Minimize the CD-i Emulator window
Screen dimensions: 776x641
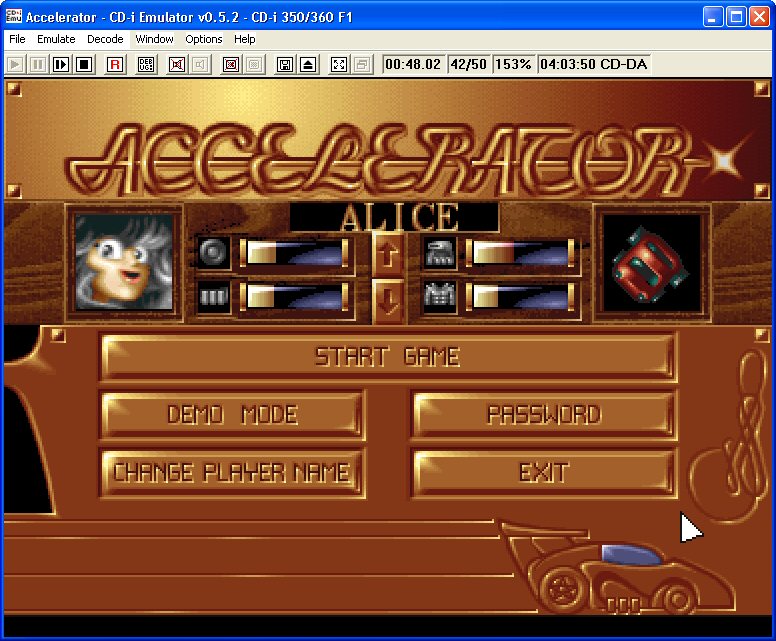tap(713, 17)
